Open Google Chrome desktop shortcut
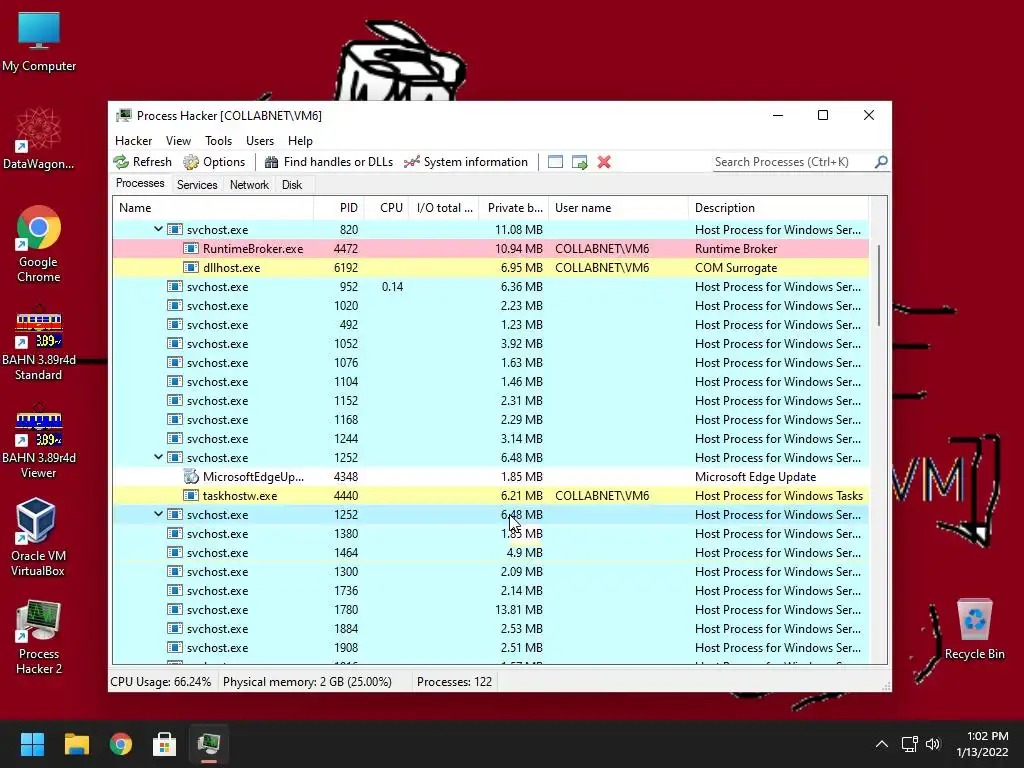This screenshot has height=768, width=1024. pos(39,244)
